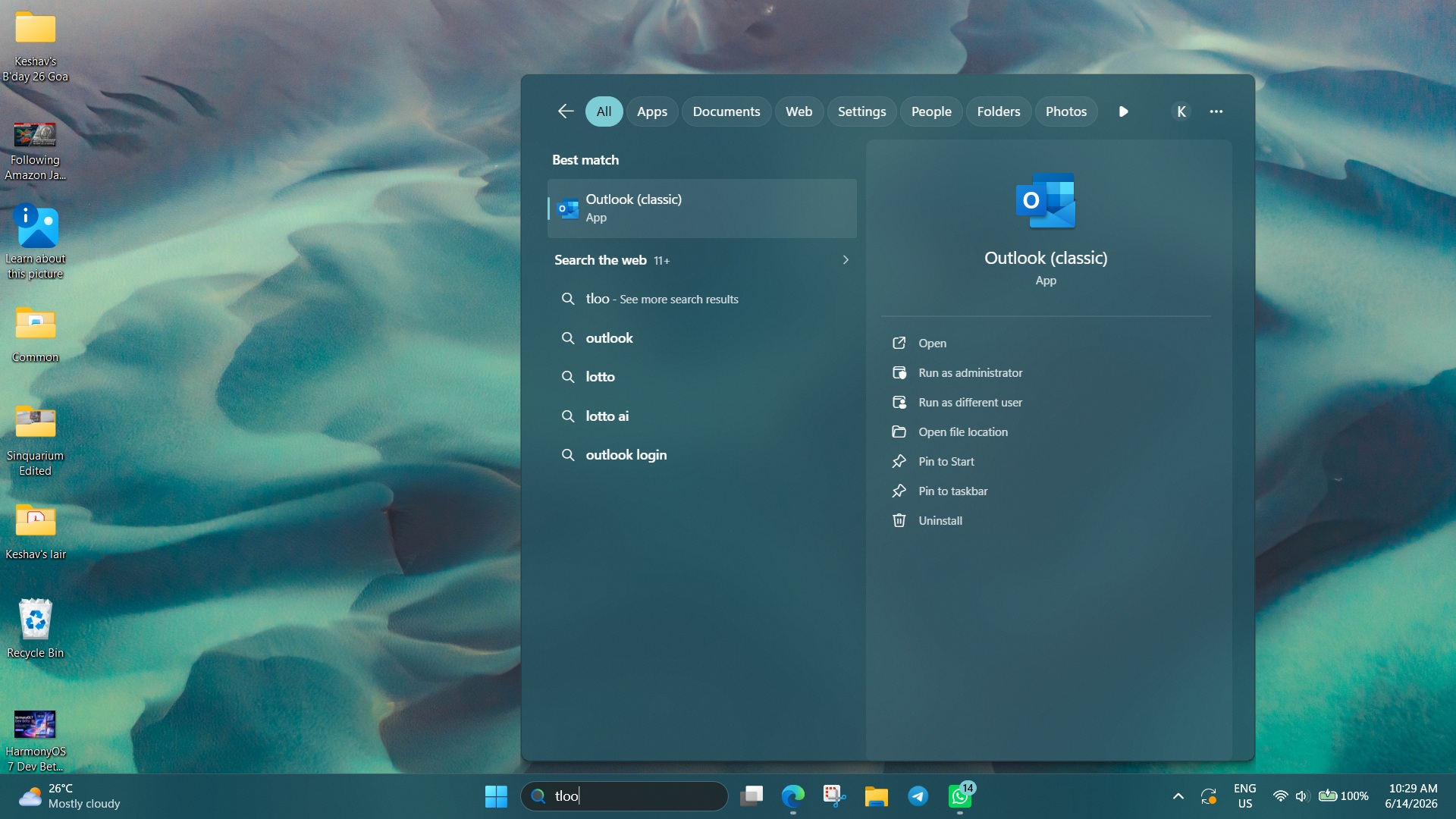Open the search panel more options ellipsis

[1216, 111]
